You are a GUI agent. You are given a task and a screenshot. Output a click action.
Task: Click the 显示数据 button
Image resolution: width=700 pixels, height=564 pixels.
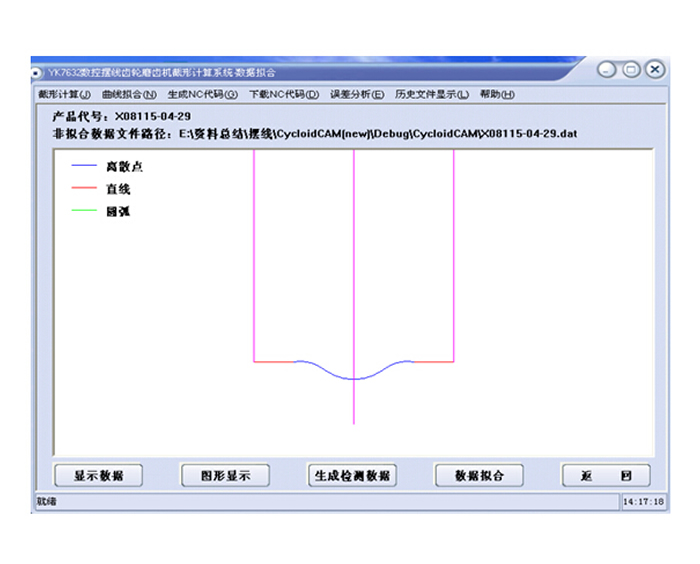(98, 476)
